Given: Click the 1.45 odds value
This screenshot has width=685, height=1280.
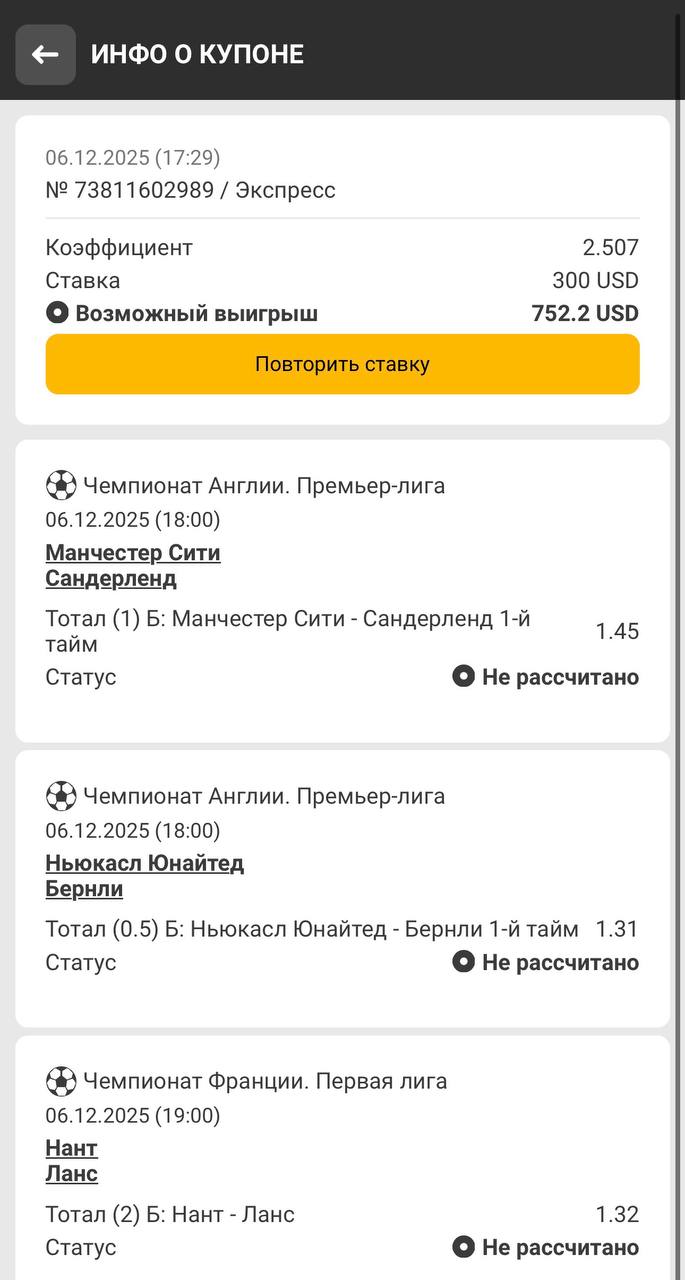Looking at the screenshot, I should pos(617,631).
